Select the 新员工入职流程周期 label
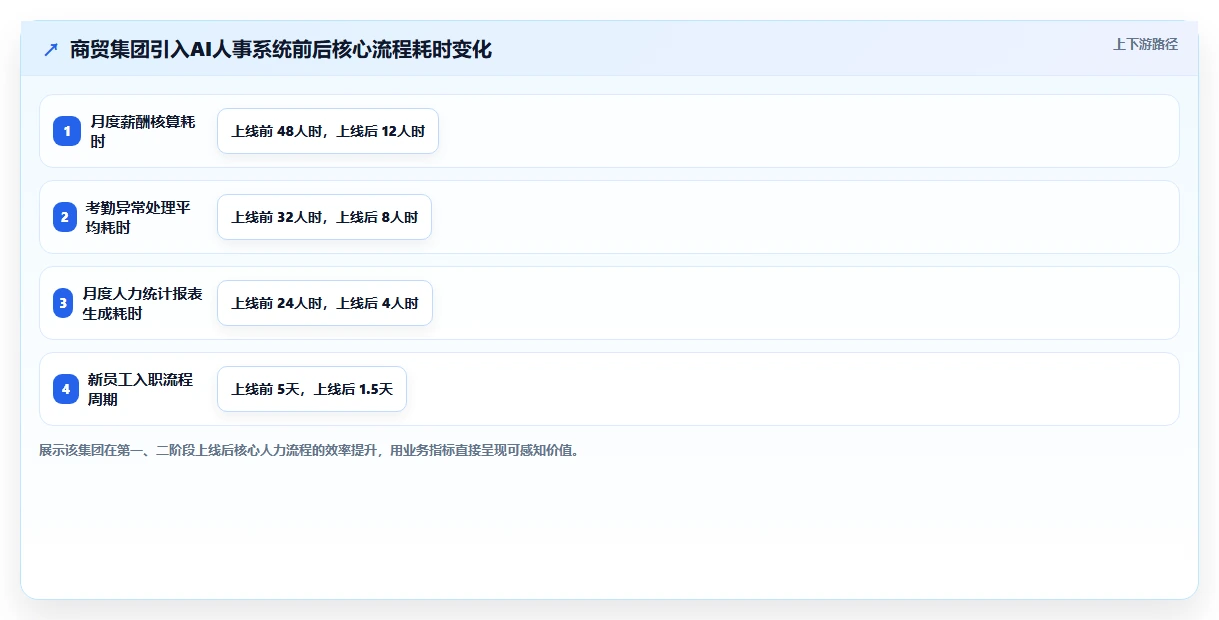Viewport: 1219px width, 620px height. pos(140,389)
